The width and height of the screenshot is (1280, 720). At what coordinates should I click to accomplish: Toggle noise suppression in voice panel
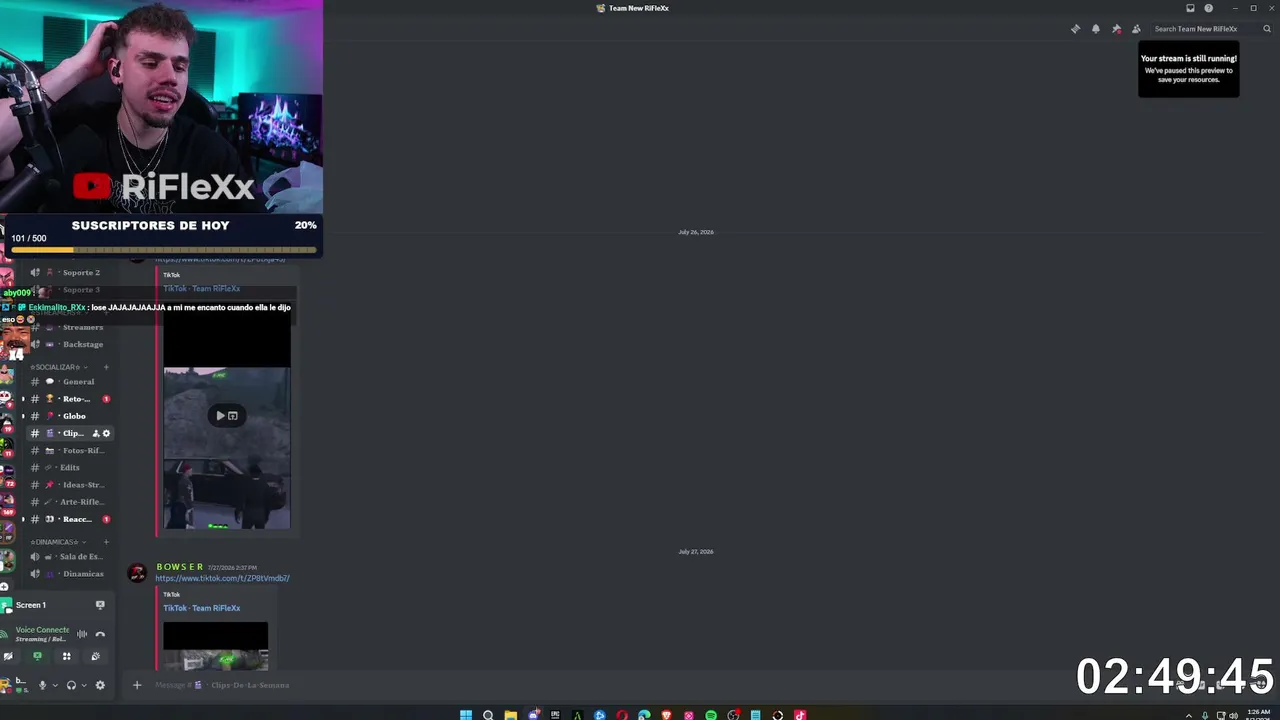pos(82,634)
